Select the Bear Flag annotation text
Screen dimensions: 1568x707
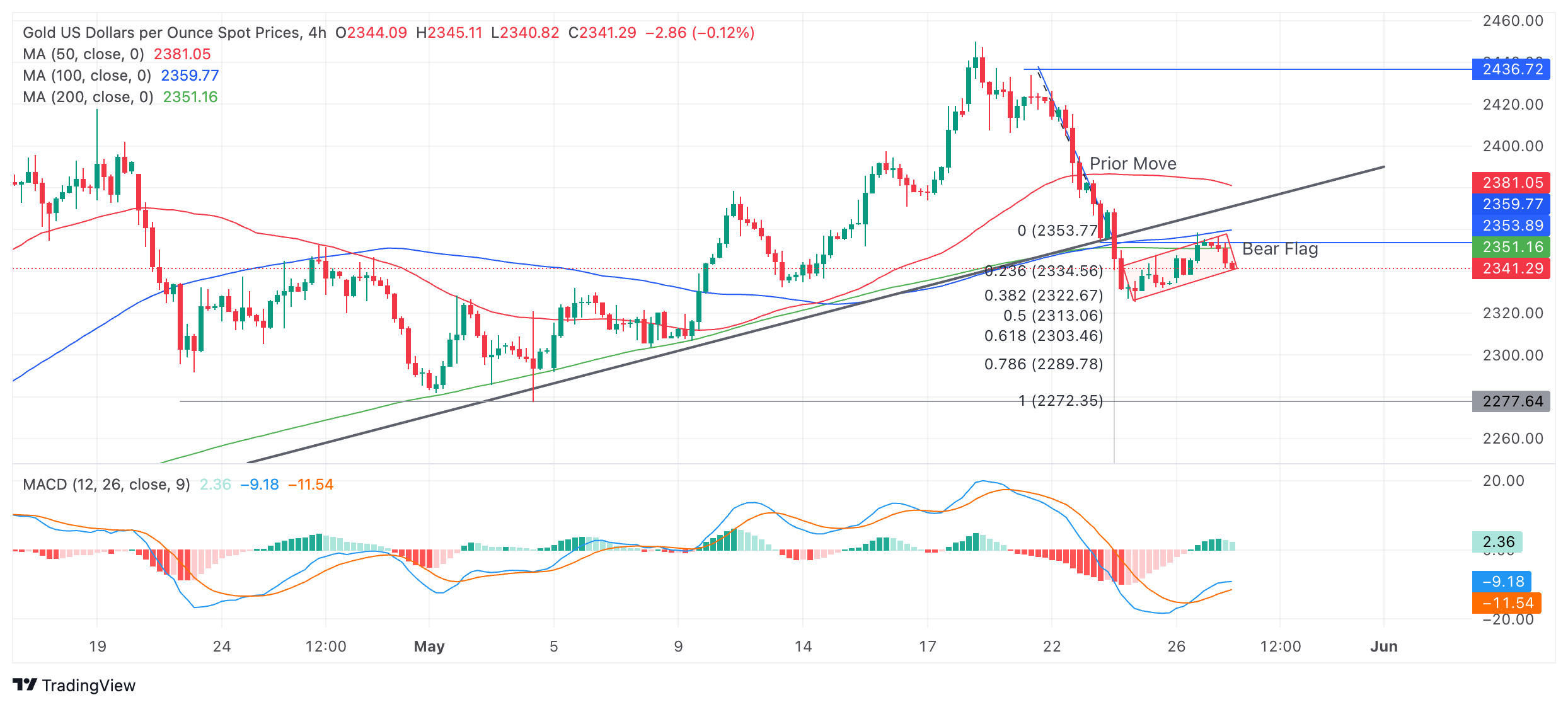point(1279,249)
